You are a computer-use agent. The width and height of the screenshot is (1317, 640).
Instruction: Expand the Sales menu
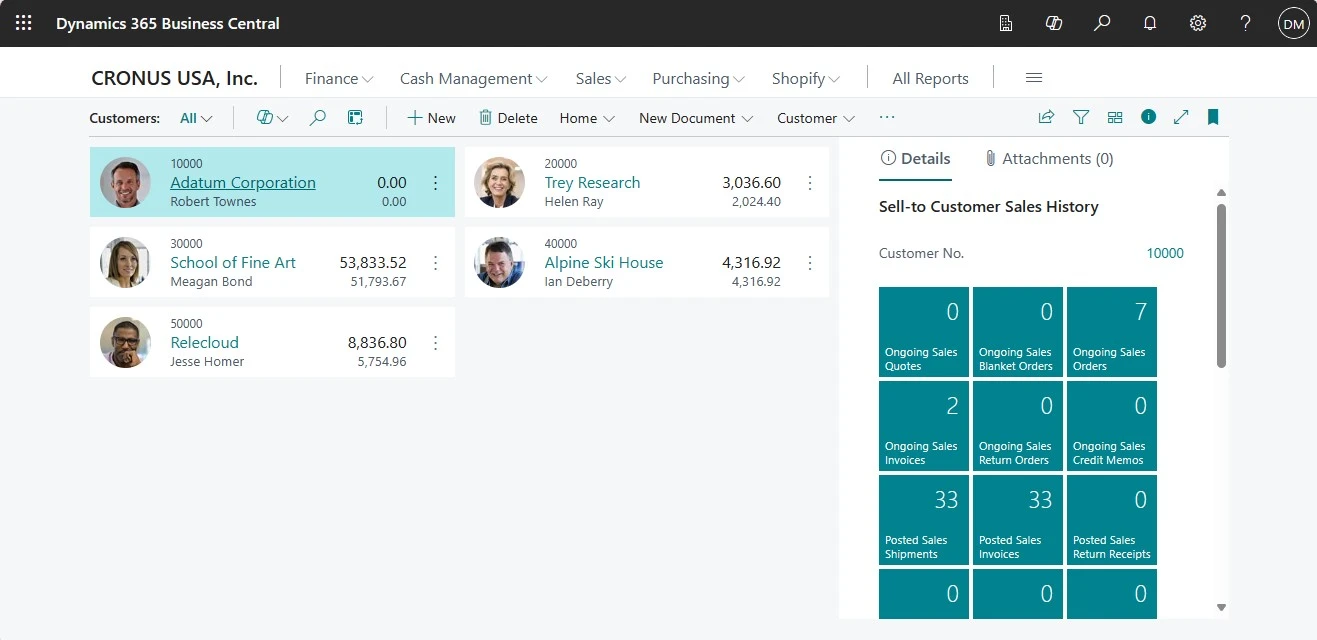coord(601,78)
